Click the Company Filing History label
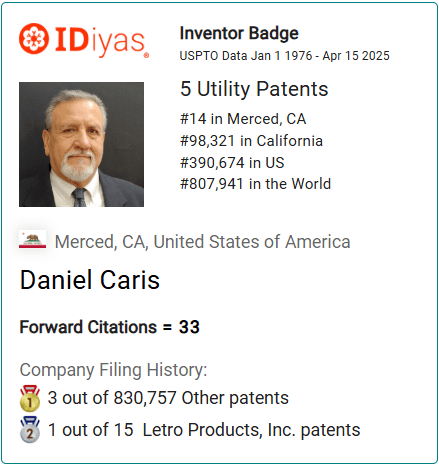 113,370
